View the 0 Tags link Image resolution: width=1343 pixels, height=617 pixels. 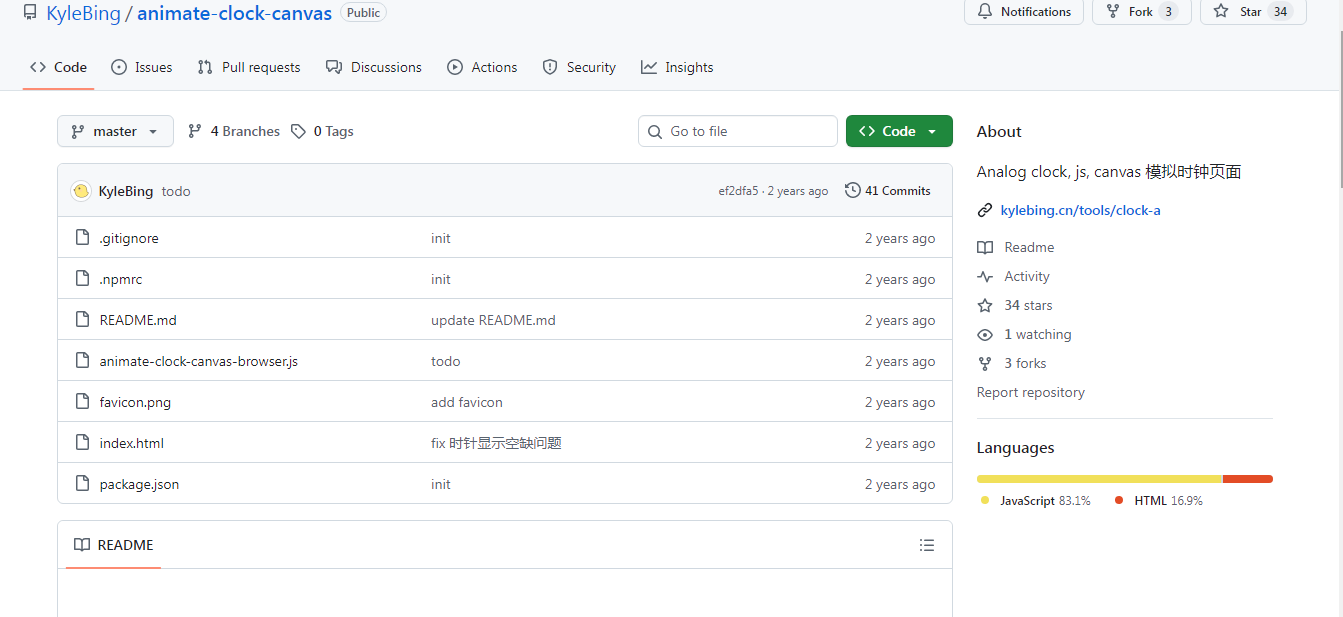(322, 131)
